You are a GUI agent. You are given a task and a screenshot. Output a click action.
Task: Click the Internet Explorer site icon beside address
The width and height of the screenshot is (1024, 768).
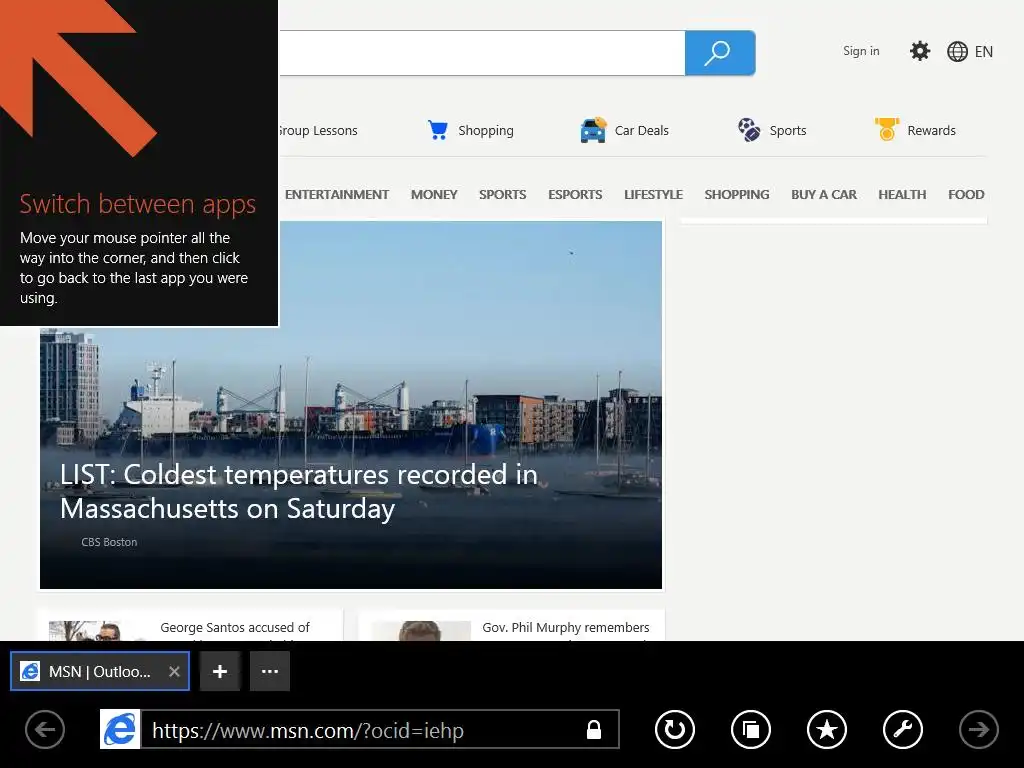[x=120, y=729]
